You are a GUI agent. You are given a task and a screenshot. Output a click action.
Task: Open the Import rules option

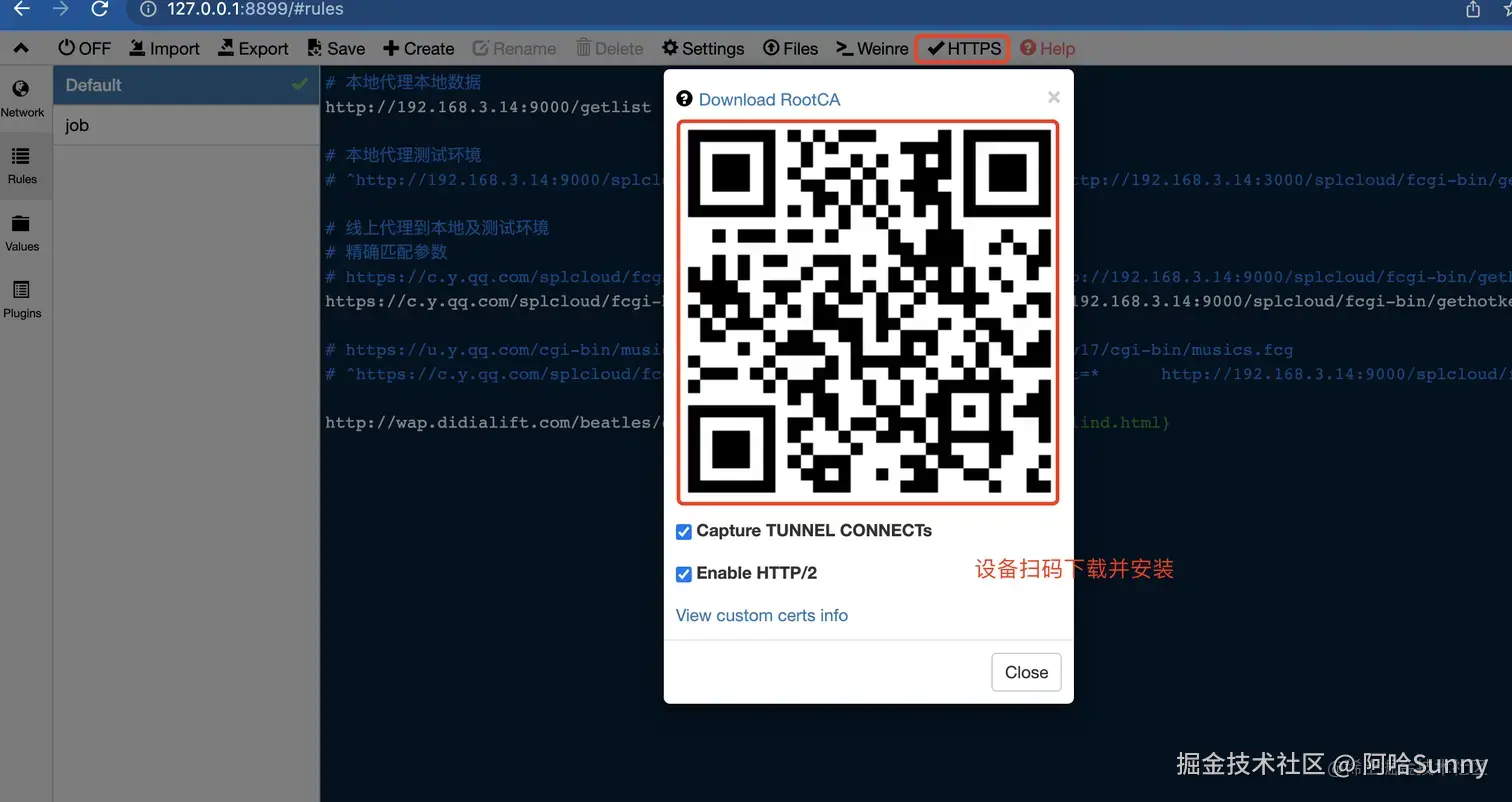(165, 48)
